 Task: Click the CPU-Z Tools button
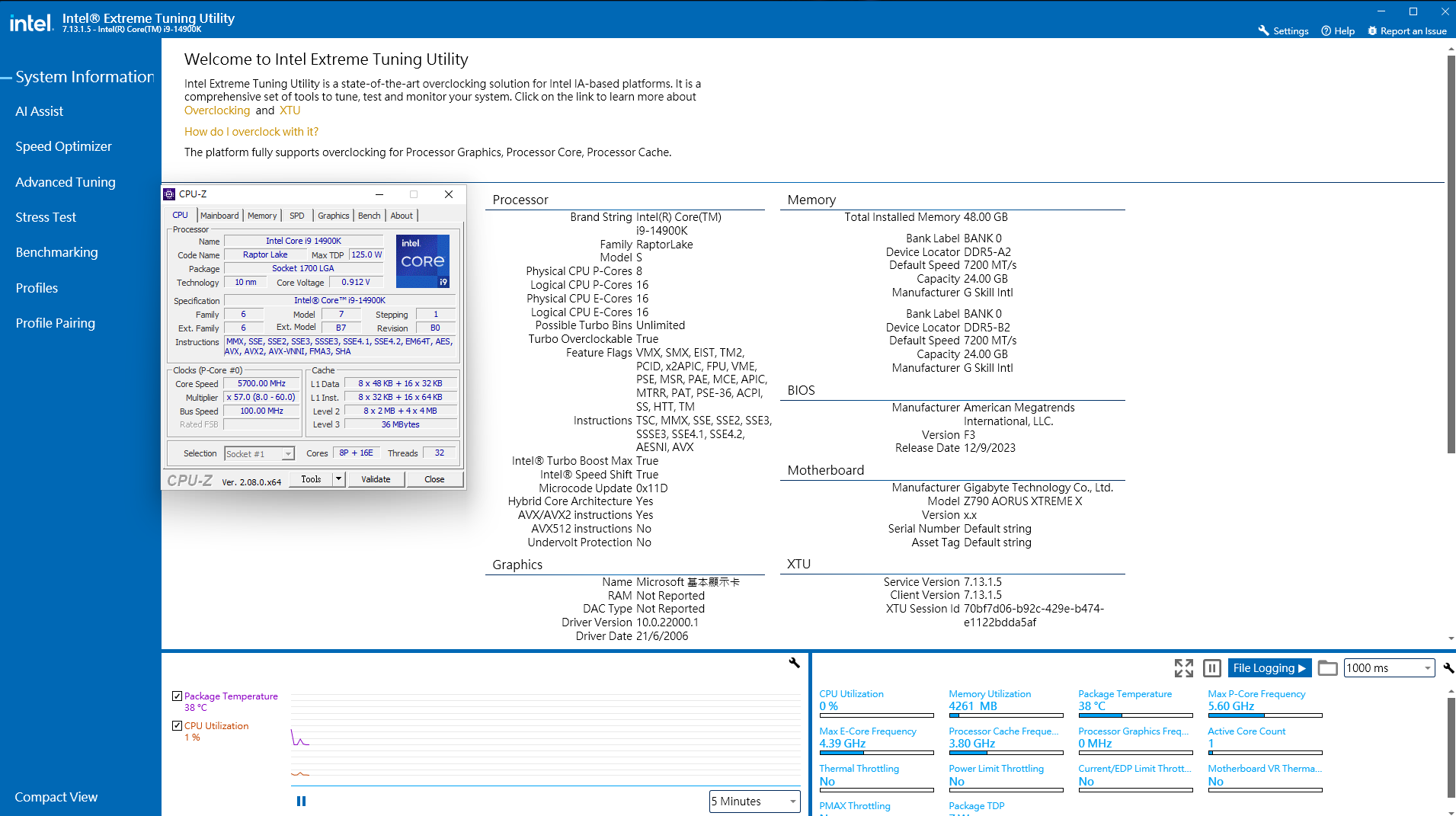point(311,479)
